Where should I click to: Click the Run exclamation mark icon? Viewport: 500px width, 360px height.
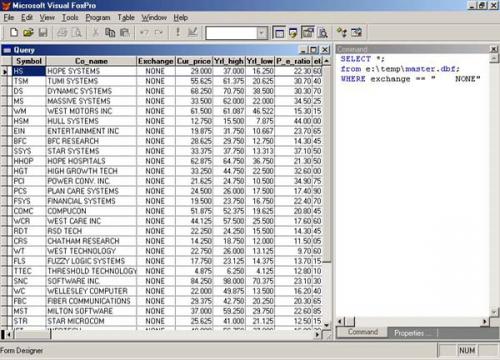coord(178,32)
